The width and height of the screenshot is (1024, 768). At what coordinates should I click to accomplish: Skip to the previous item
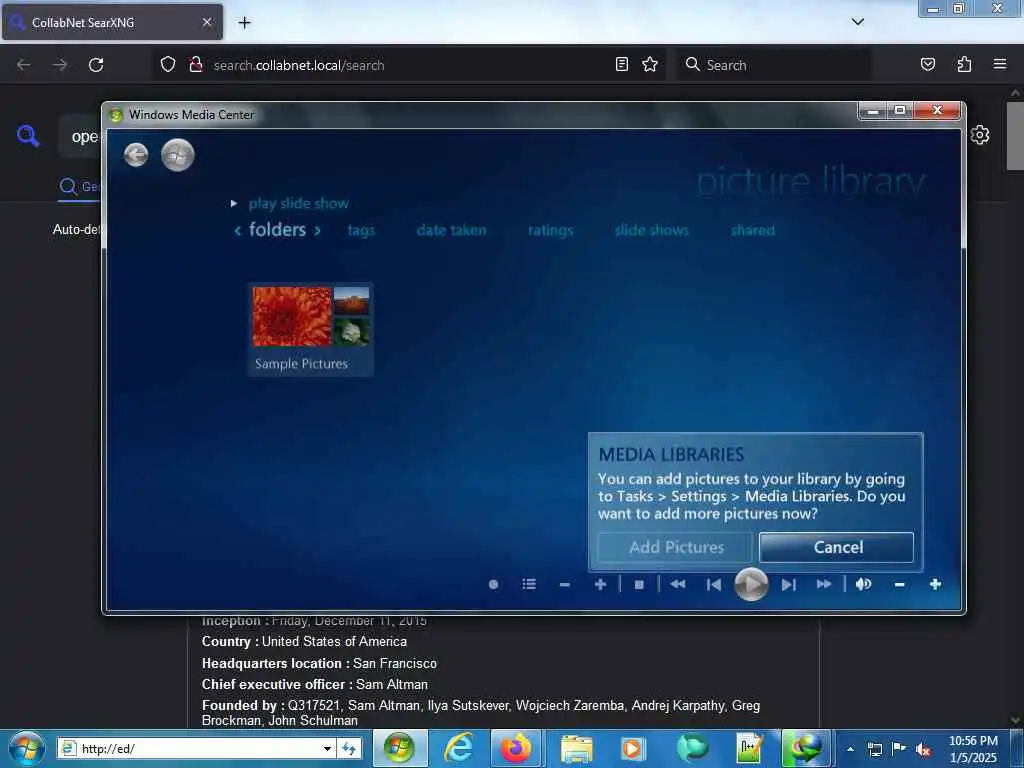pos(714,584)
